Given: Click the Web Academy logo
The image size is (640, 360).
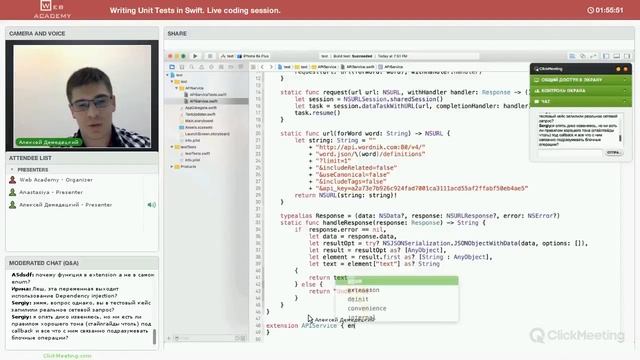Looking at the screenshot, I should pos(52,9).
